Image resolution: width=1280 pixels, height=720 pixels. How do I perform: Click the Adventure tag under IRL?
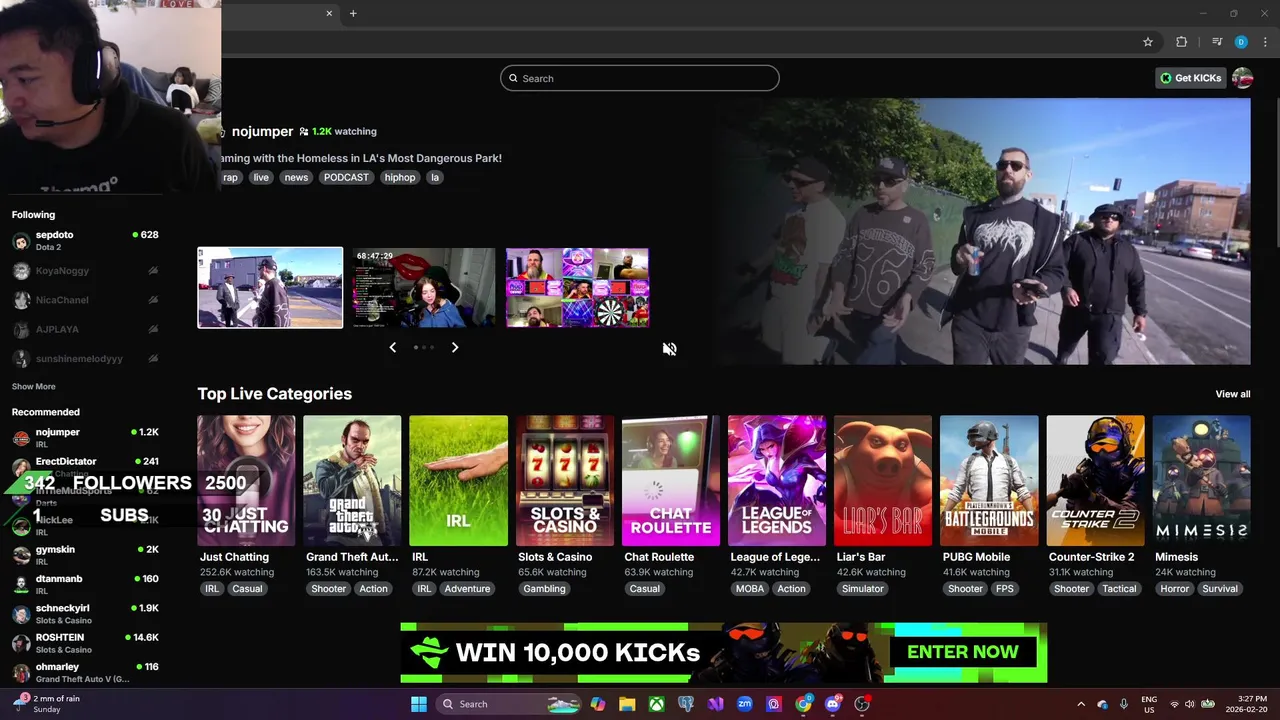pyautogui.click(x=467, y=589)
